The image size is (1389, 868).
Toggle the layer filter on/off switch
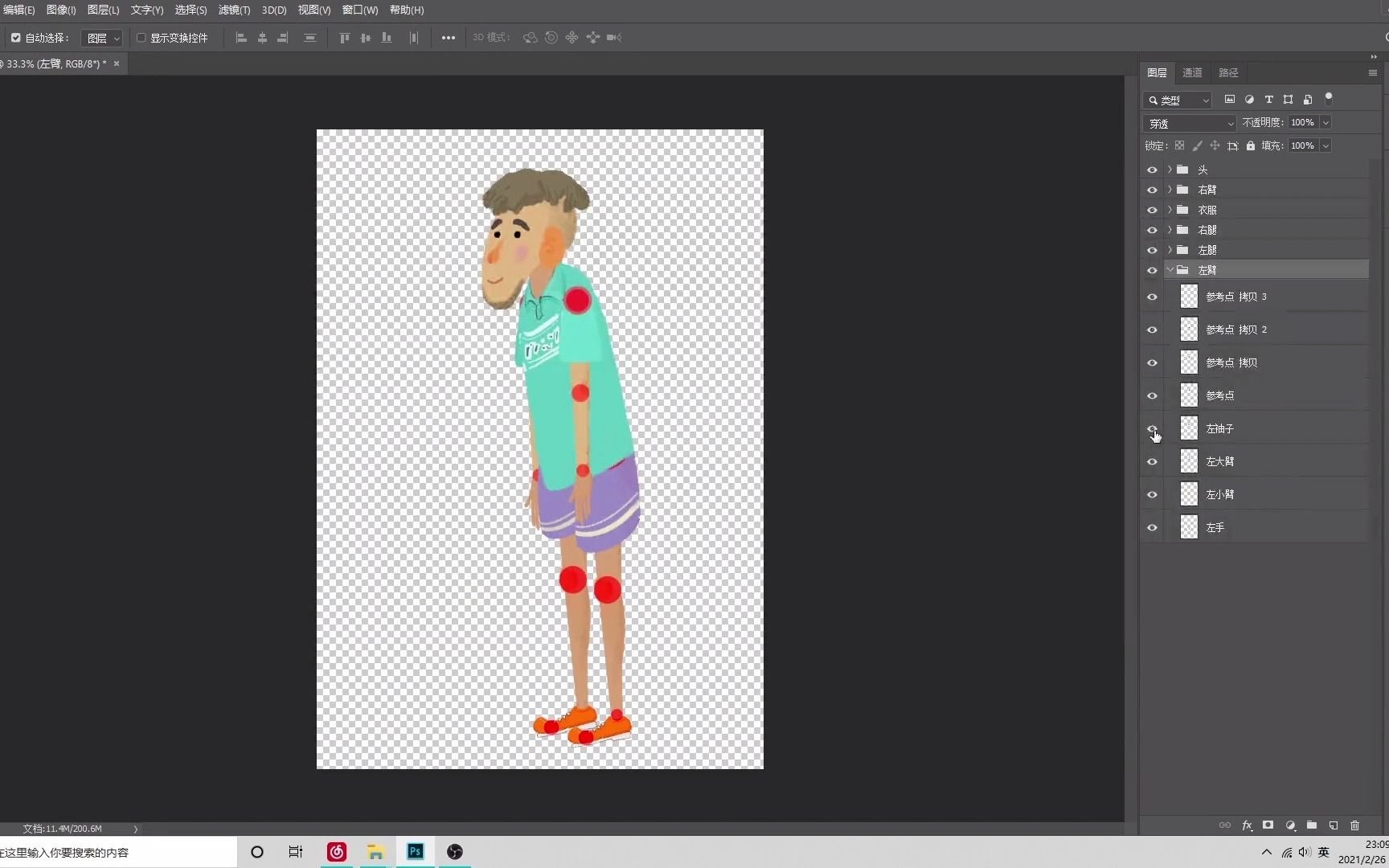pos(1329,99)
